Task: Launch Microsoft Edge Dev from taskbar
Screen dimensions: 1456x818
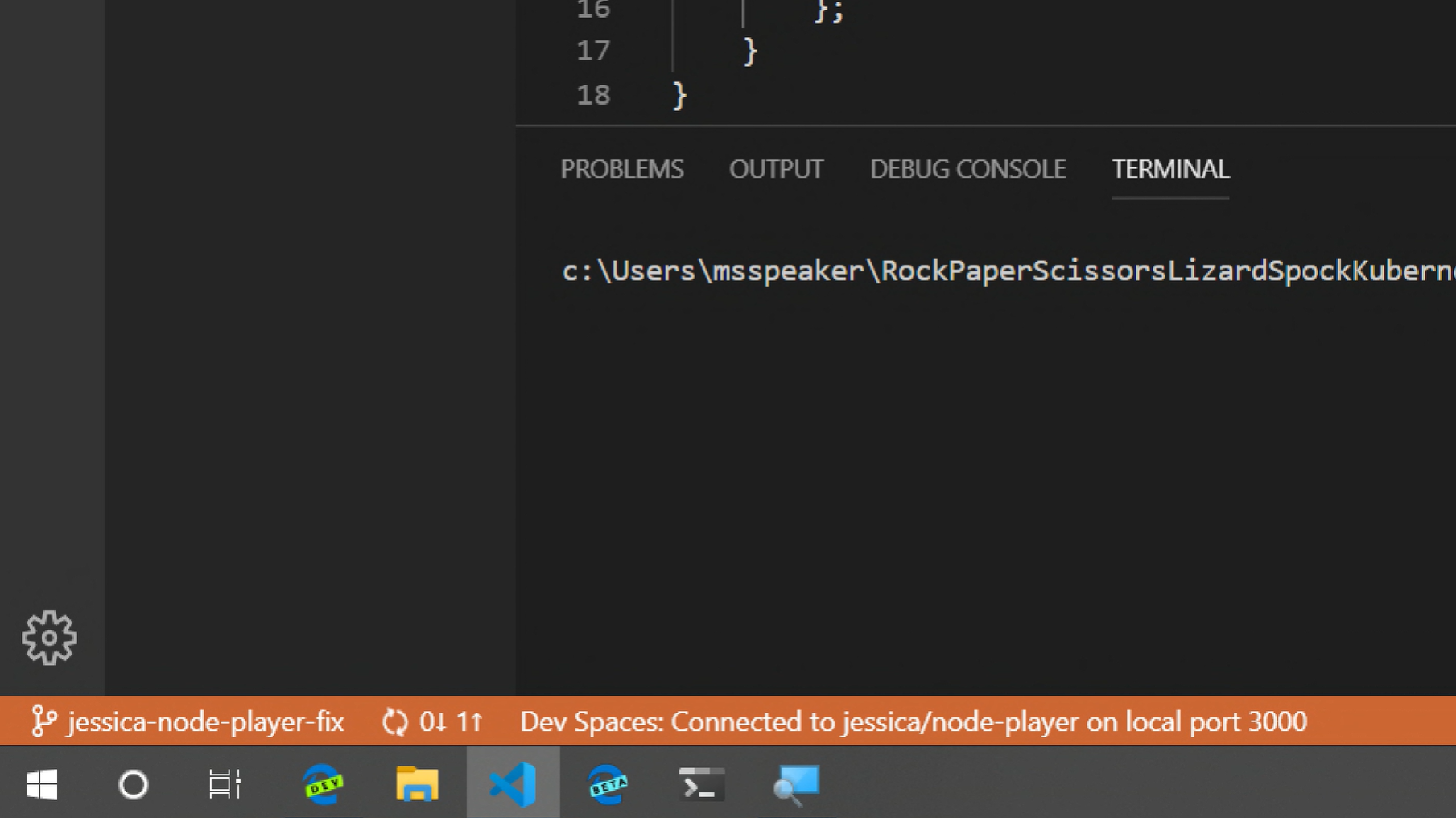Action: [x=323, y=783]
